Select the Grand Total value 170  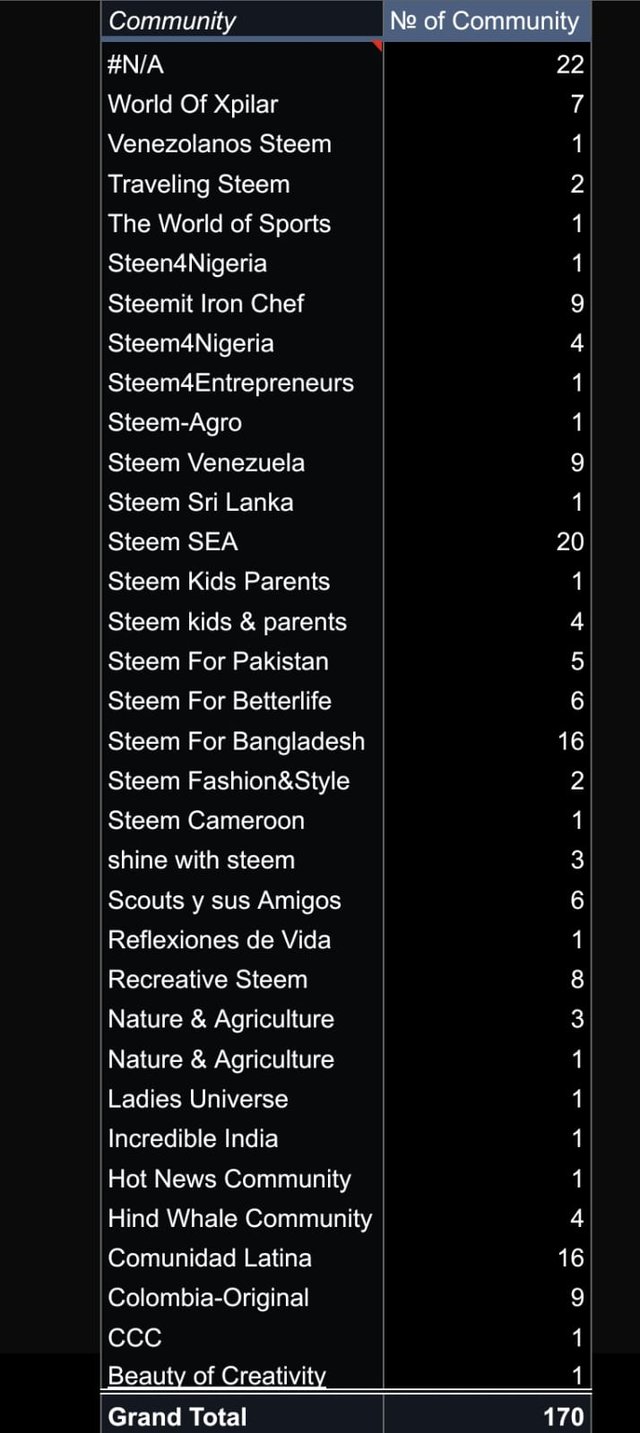[x=487, y=1415]
